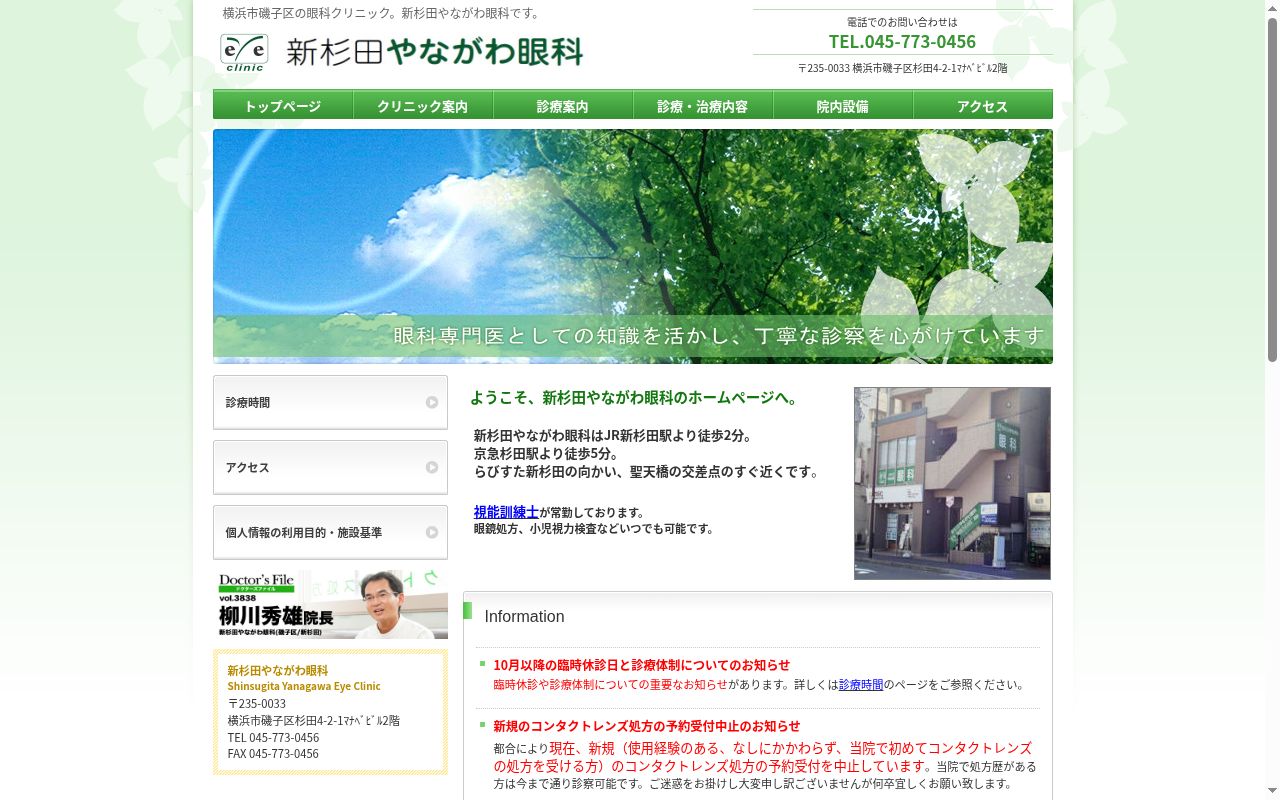The image size is (1280, 800).
Task: Follow the 診療時間 link in Information section
Action: (x=861, y=685)
